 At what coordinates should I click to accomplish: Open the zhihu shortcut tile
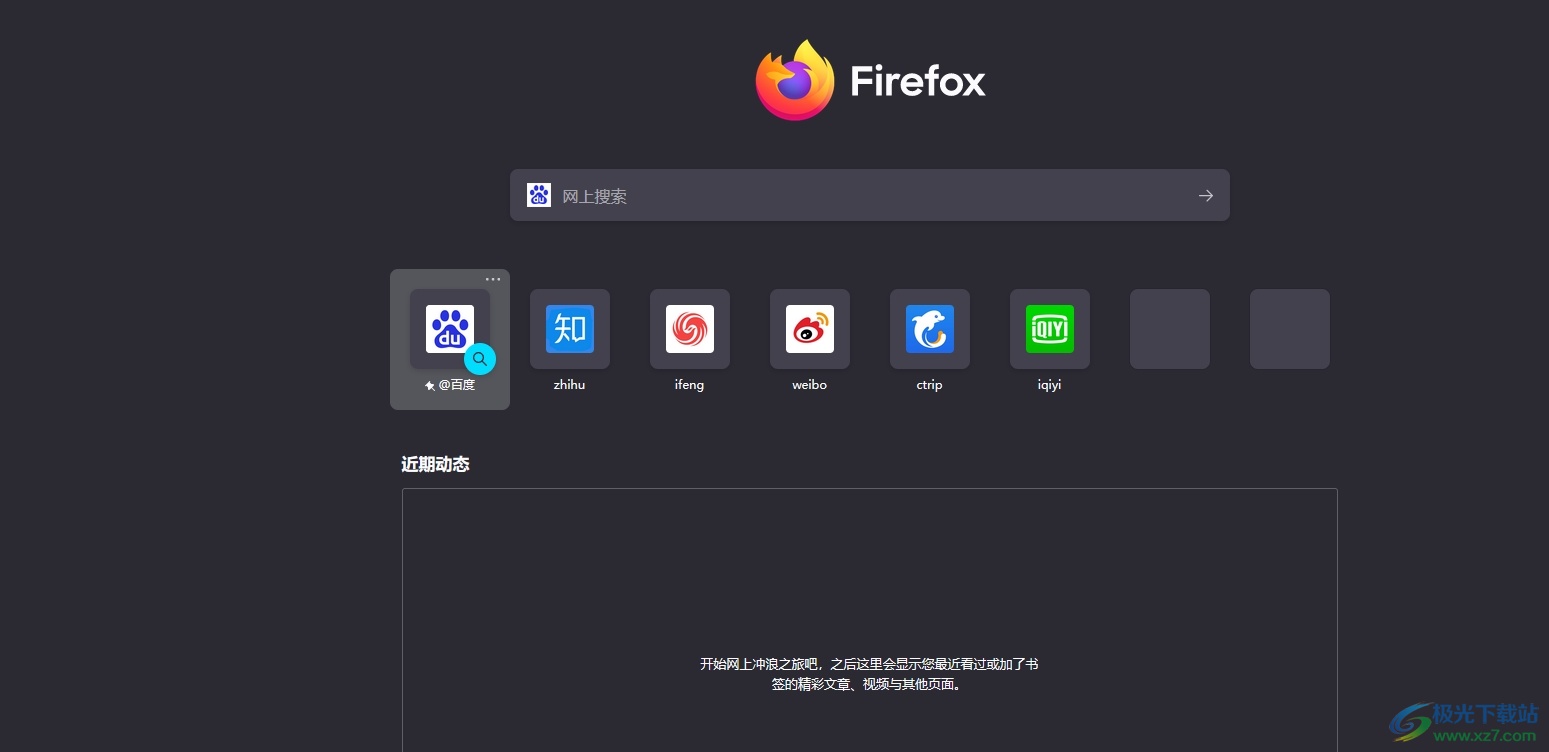[x=570, y=329]
